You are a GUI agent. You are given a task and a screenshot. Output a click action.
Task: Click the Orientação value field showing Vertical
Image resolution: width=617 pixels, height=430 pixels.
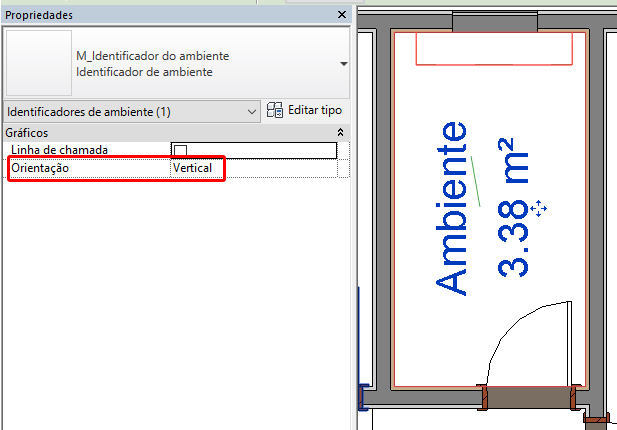pos(254,168)
